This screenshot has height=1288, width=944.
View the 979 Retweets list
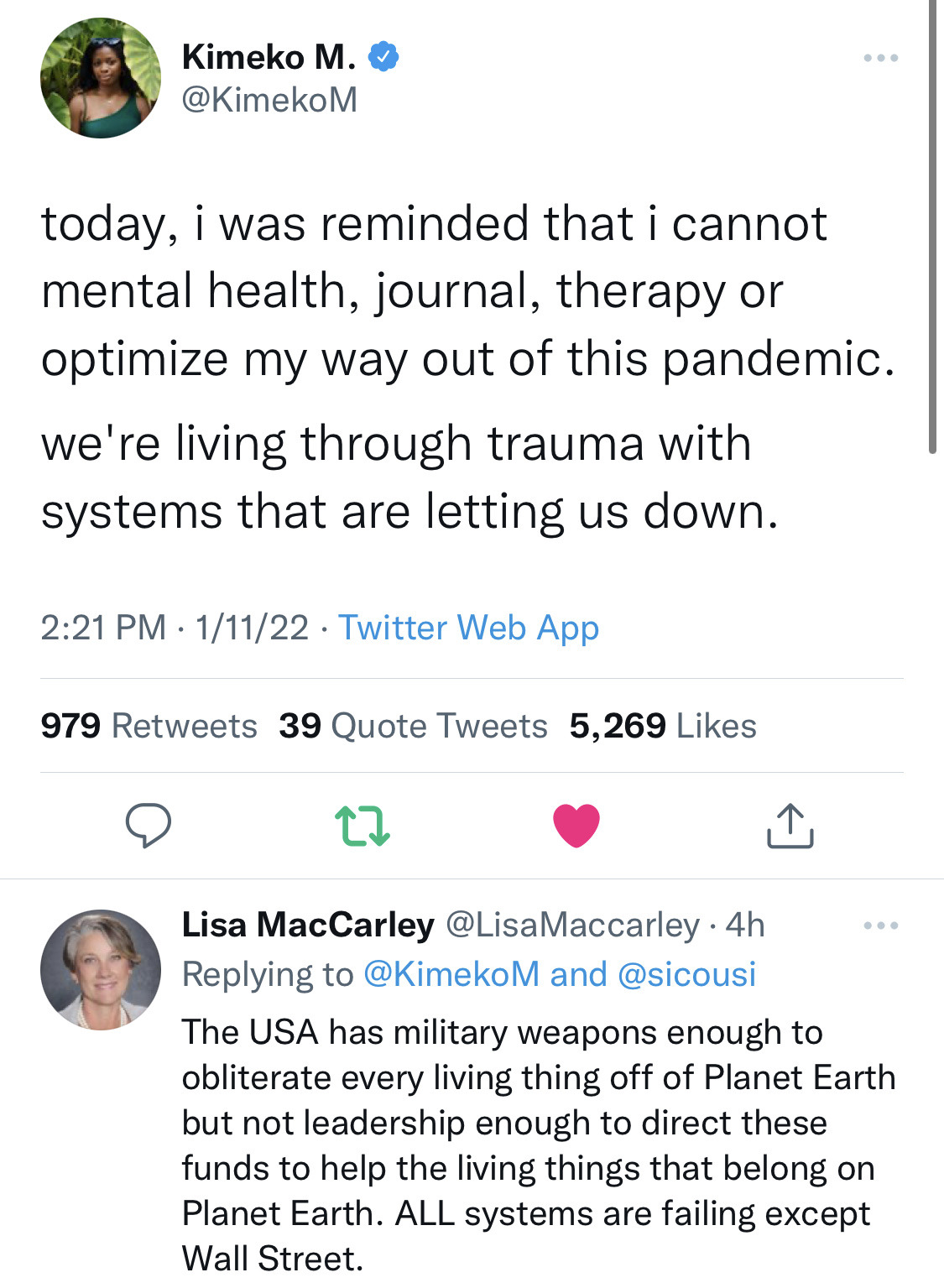point(149,726)
